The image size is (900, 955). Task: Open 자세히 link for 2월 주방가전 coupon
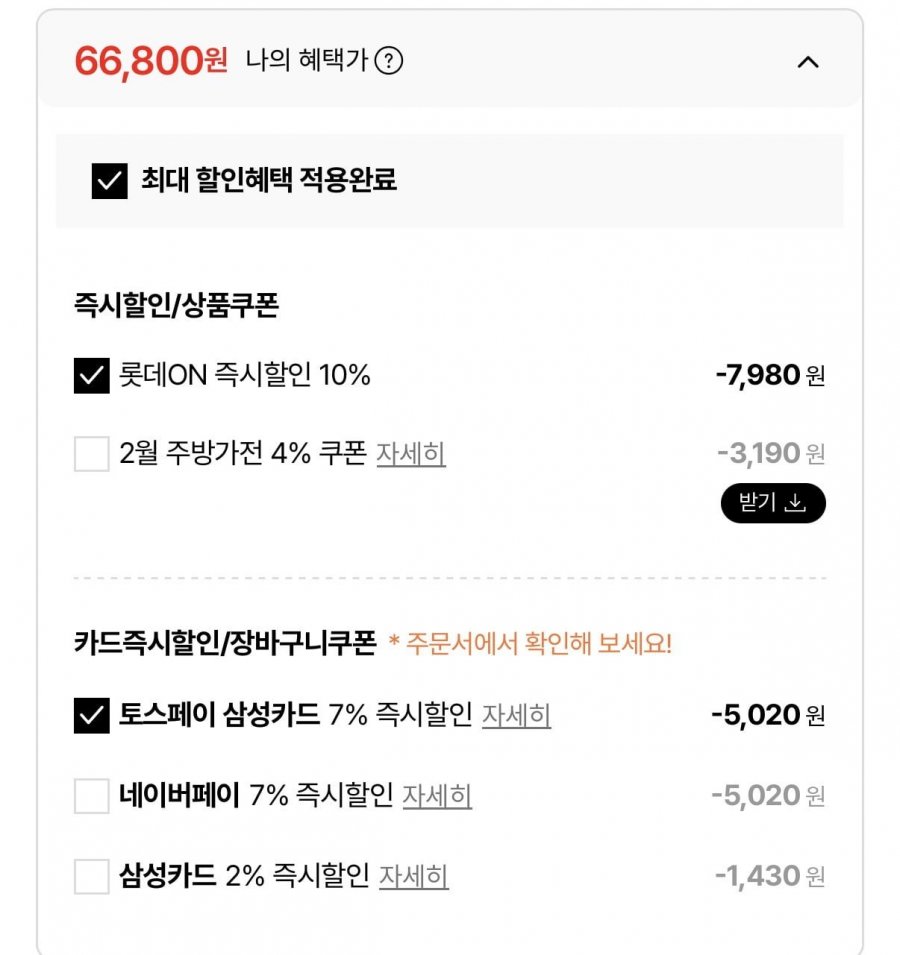pyautogui.click(x=410, y=454)
